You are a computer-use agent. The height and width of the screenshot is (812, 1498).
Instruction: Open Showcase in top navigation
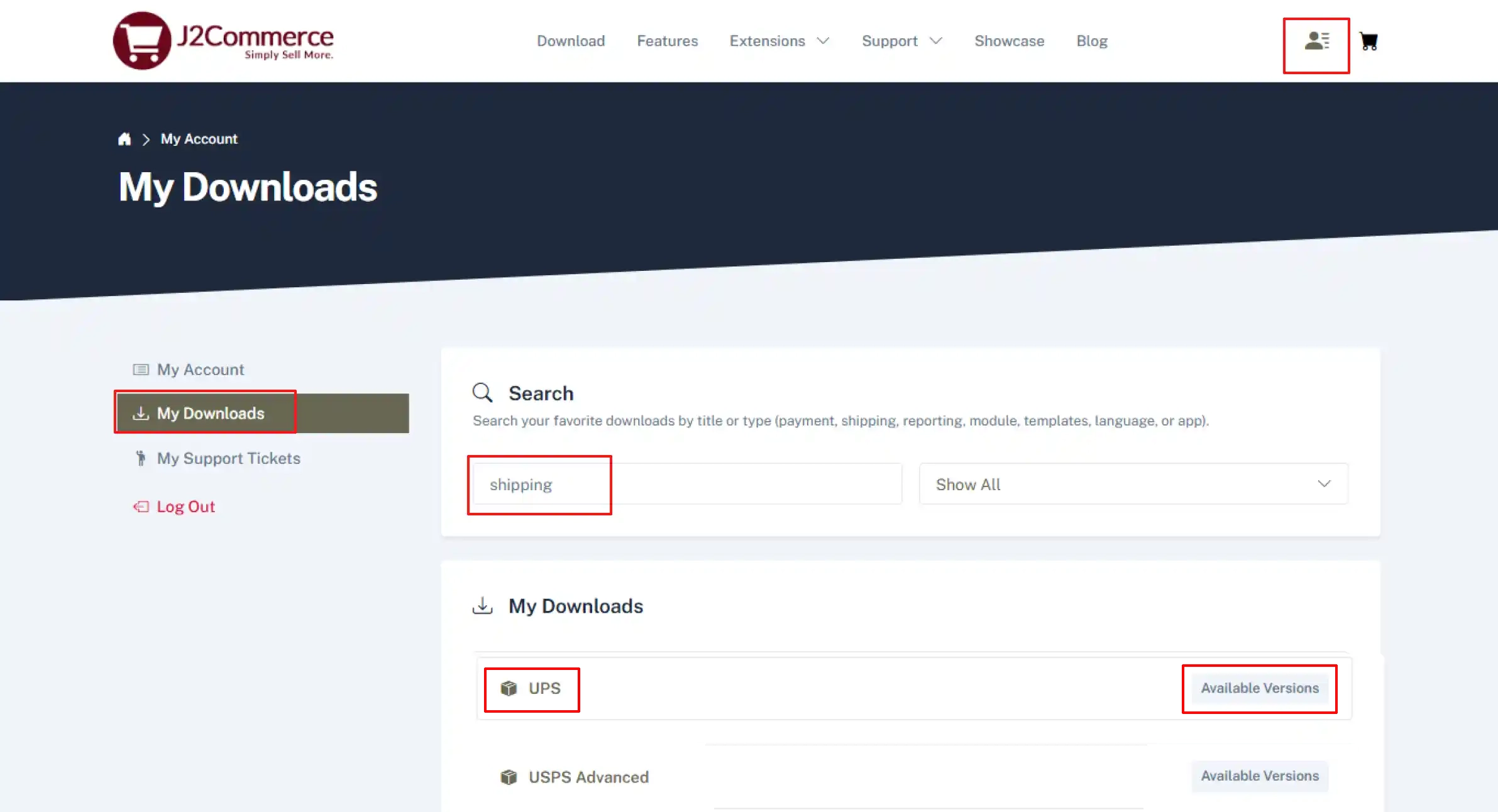coord(1009,41)
